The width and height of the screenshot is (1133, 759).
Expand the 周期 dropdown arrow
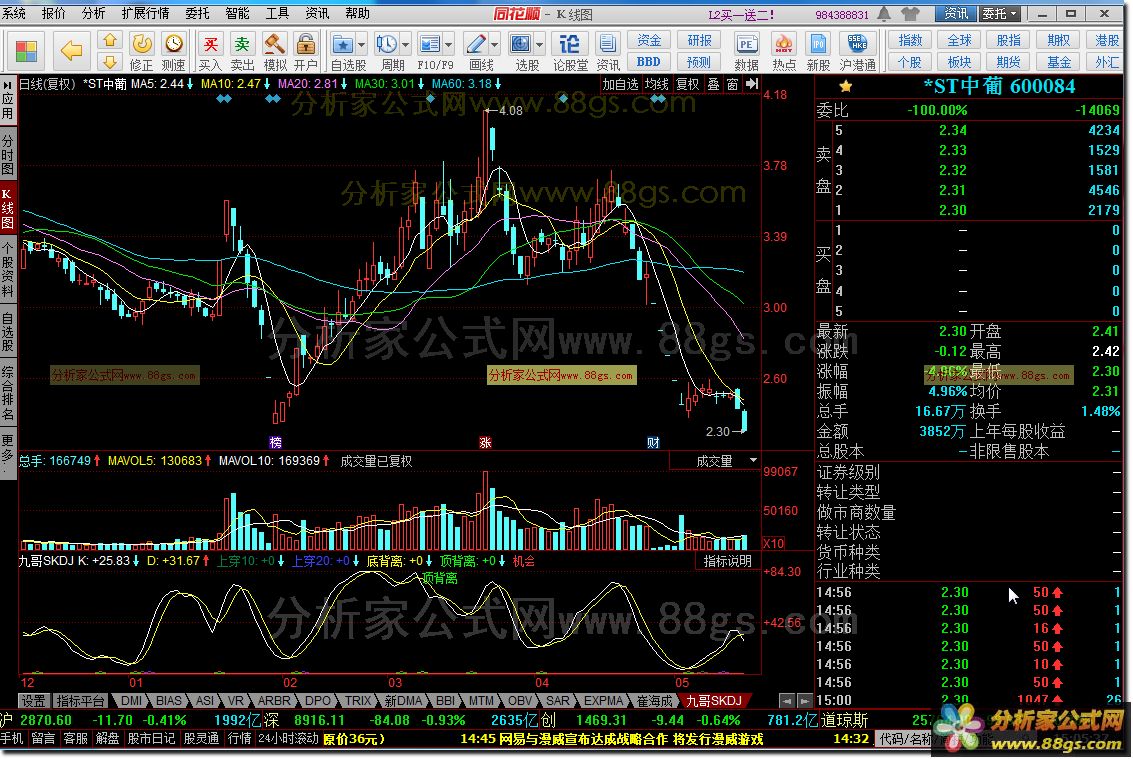click(x=405, y=45)
